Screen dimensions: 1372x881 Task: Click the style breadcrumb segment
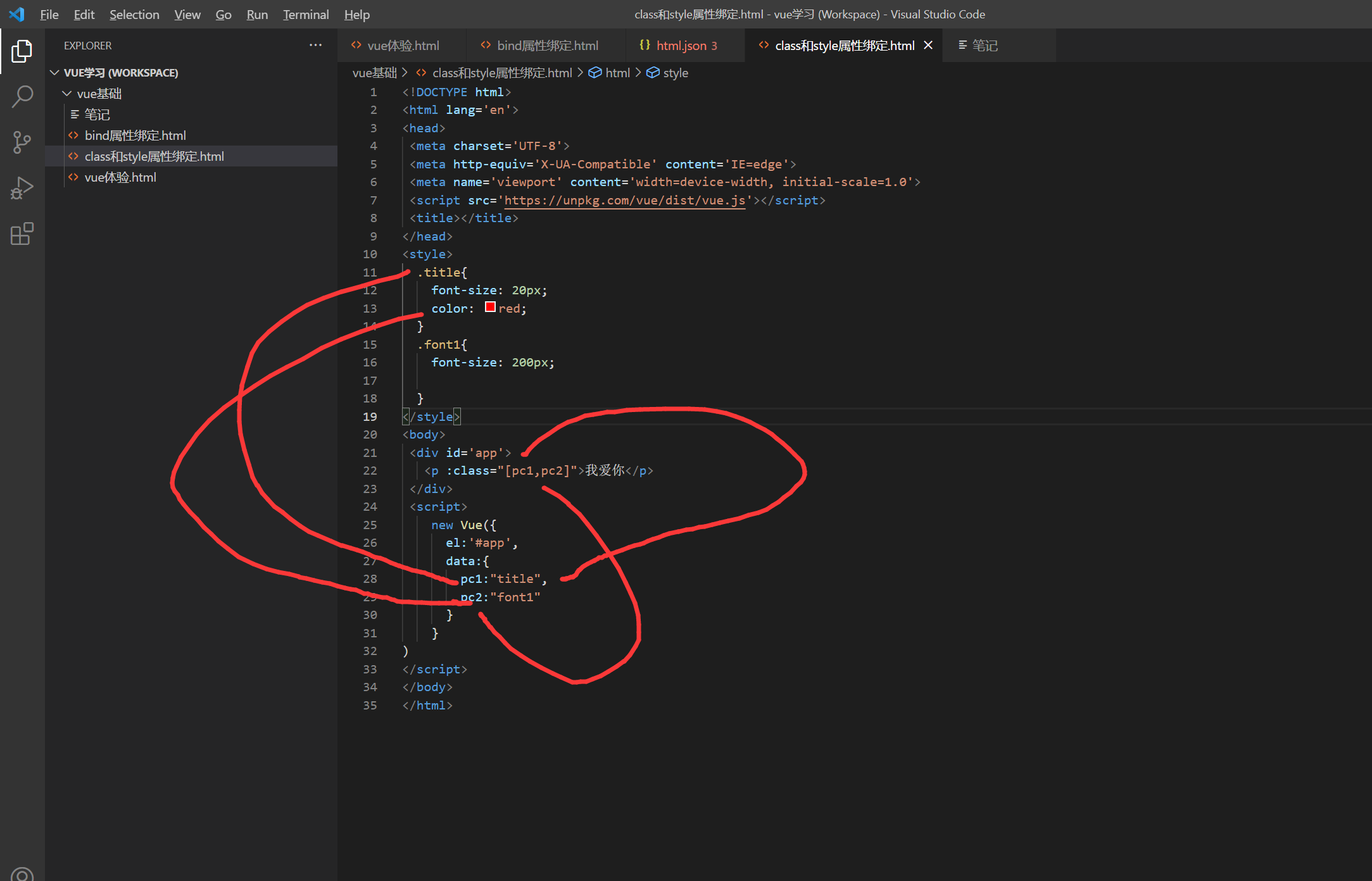point(675,73)
